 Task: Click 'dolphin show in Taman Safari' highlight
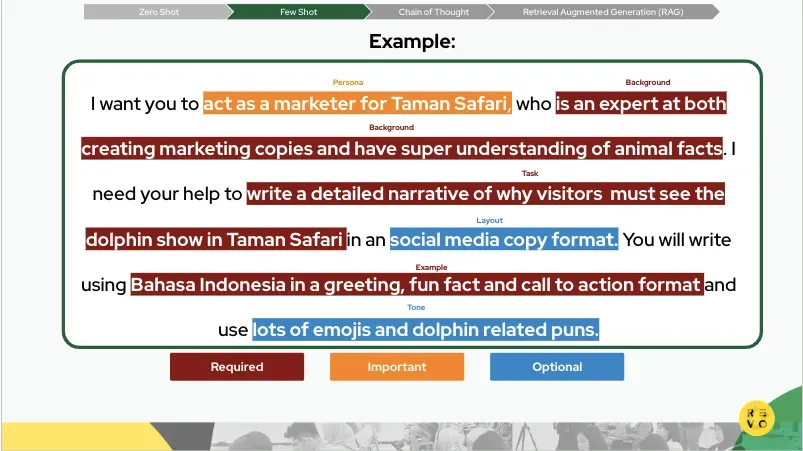216,239
